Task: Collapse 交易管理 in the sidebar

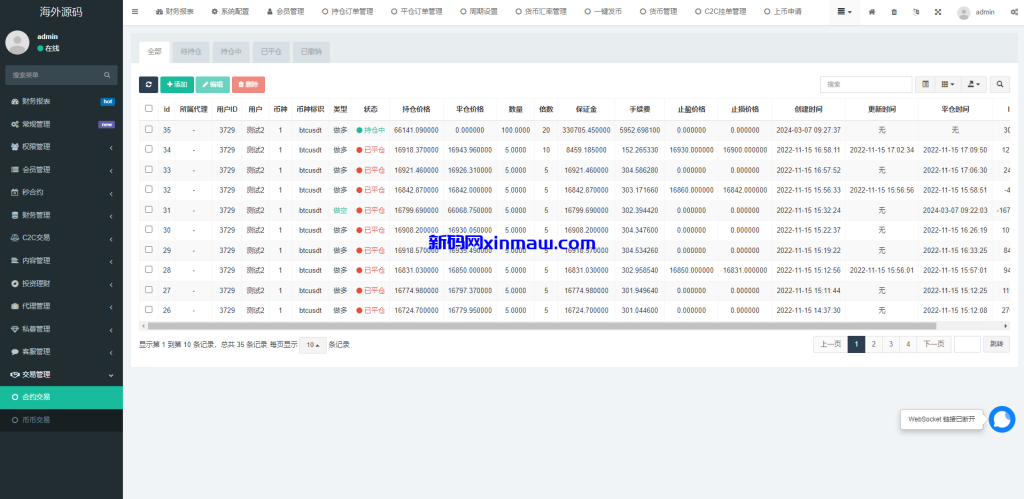Action: [x=61, y=375]
